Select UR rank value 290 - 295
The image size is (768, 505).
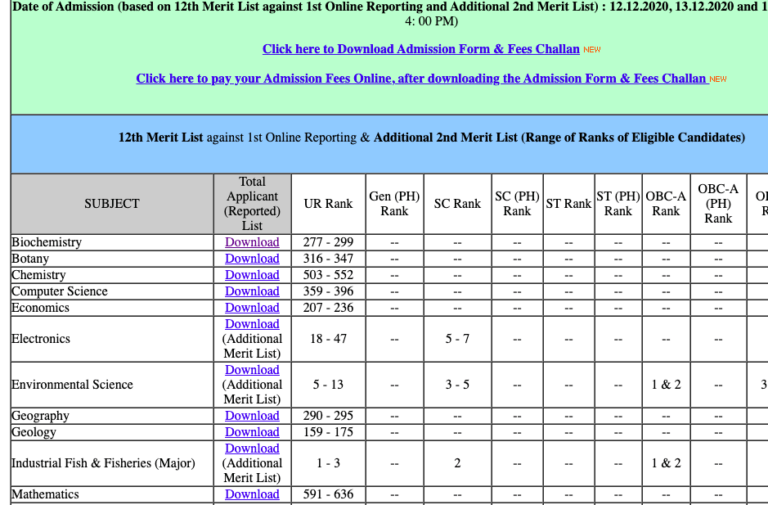(328, 415)
